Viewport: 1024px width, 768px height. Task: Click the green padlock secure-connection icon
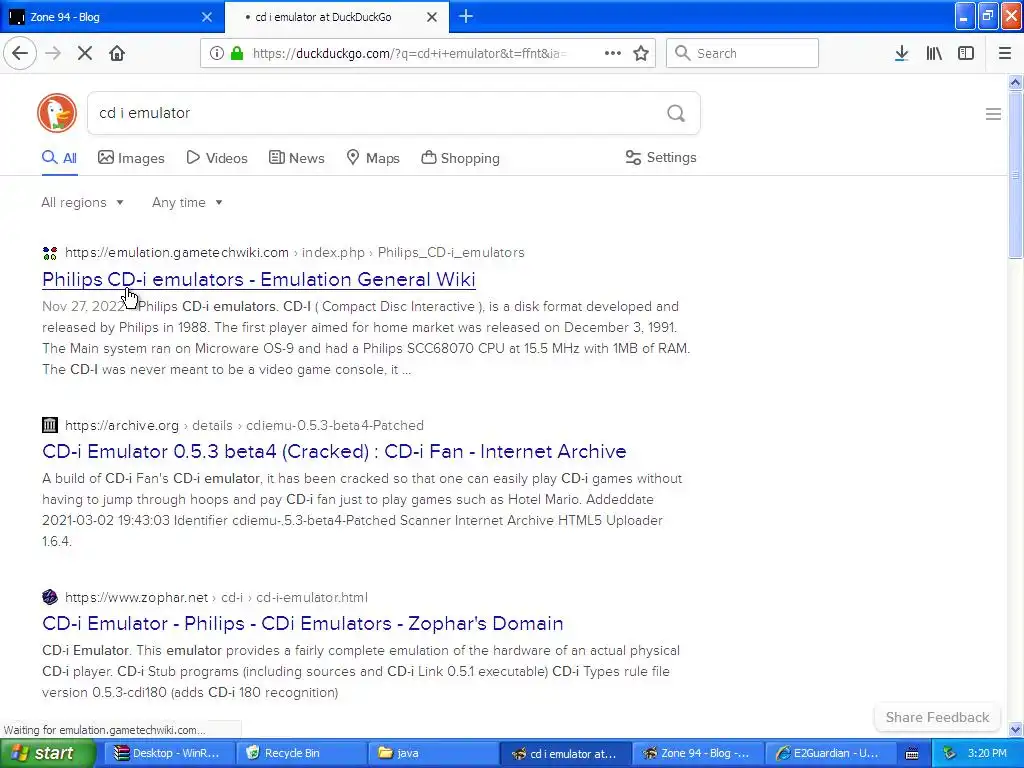point(237,54)
